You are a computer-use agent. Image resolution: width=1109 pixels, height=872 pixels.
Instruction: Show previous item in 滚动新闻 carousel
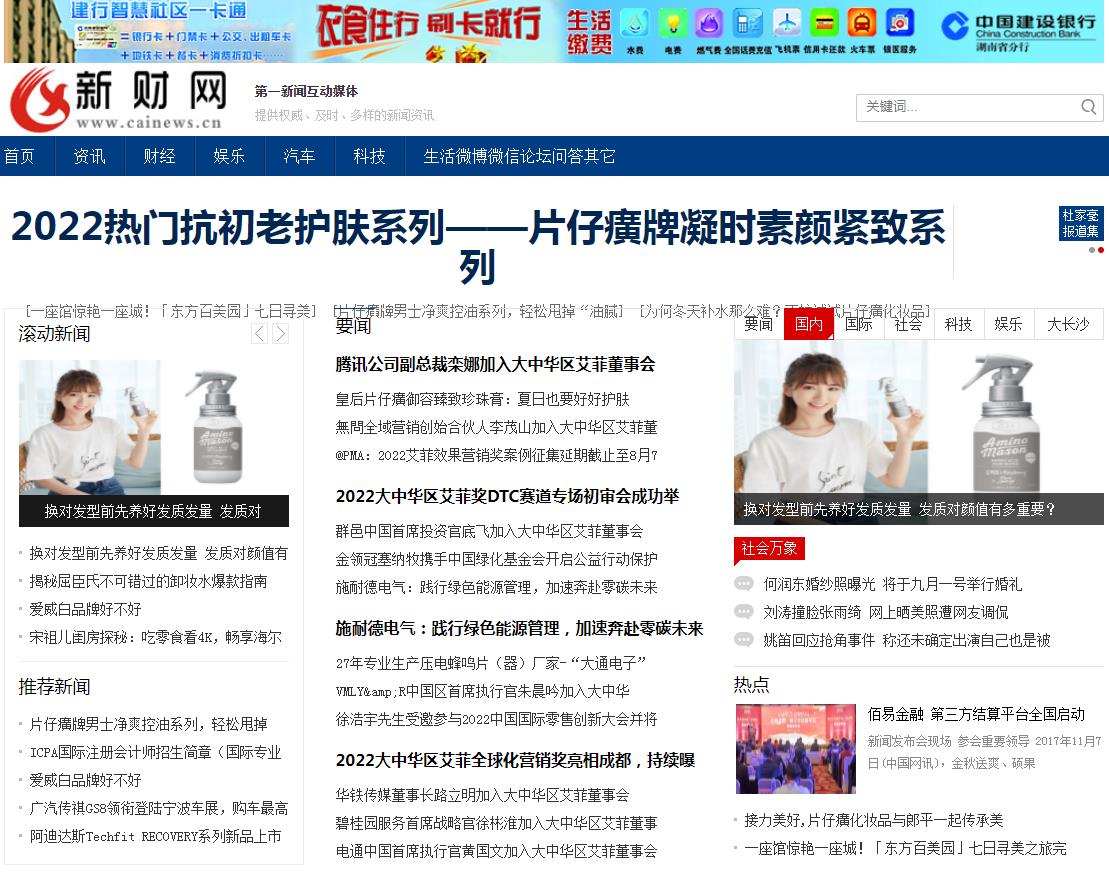pos(260,334)
